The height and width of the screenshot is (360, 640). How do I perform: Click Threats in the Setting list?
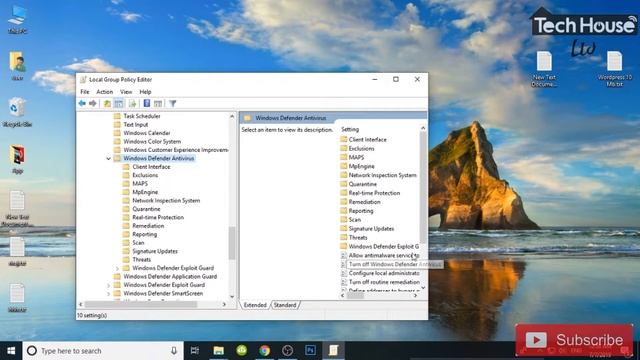(358, 237)
